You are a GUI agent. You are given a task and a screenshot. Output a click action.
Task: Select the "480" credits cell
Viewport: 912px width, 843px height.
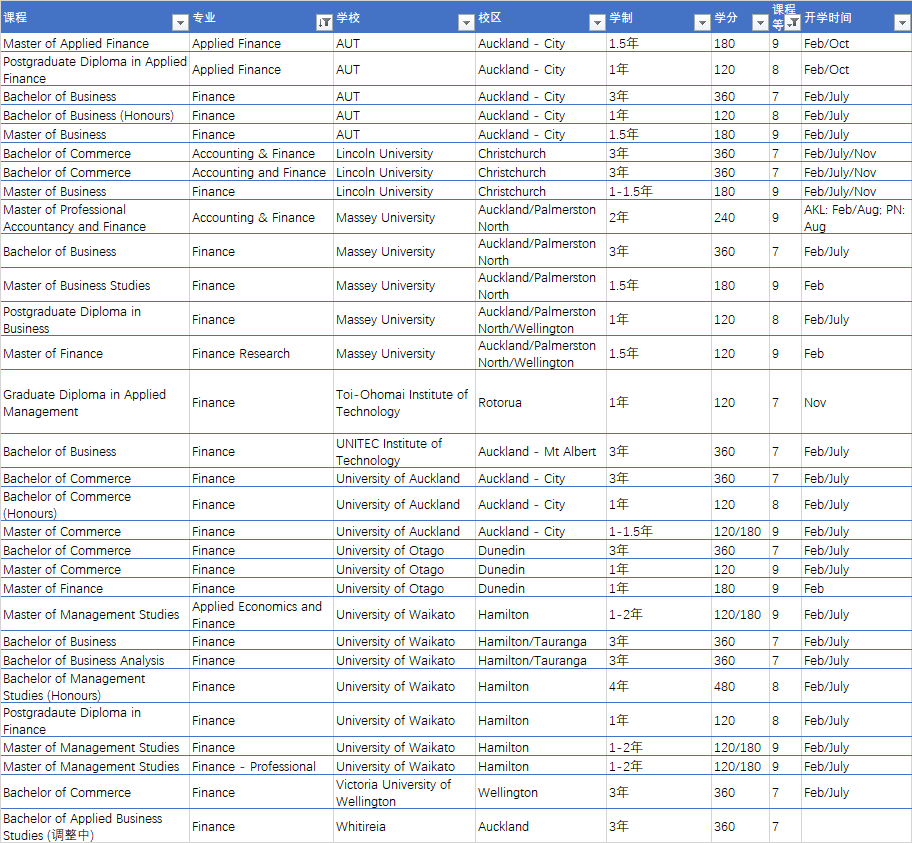click(x=740, y=687)
